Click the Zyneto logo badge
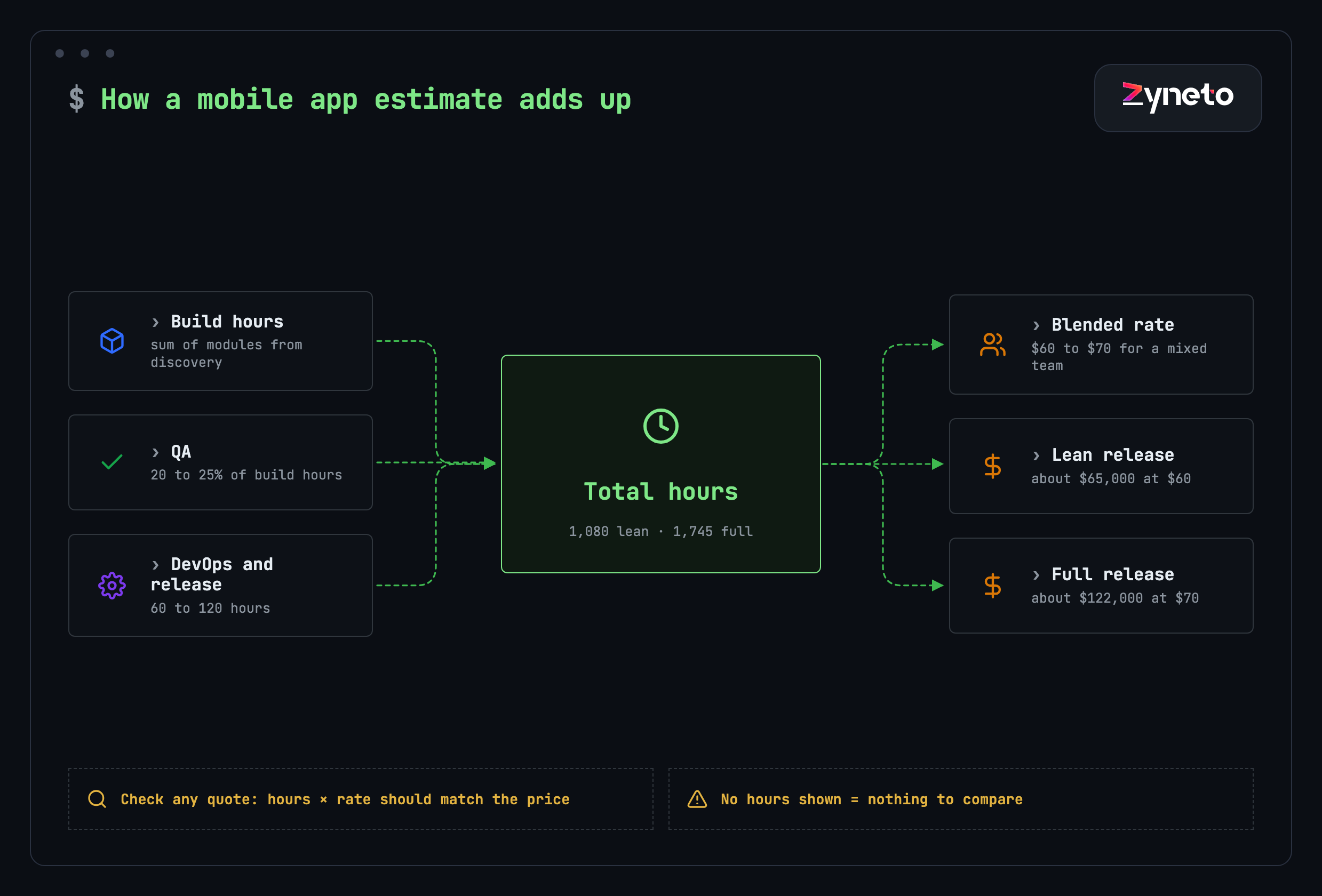The height and width of the screenshot is (896, 1322). pos(1177,98)
